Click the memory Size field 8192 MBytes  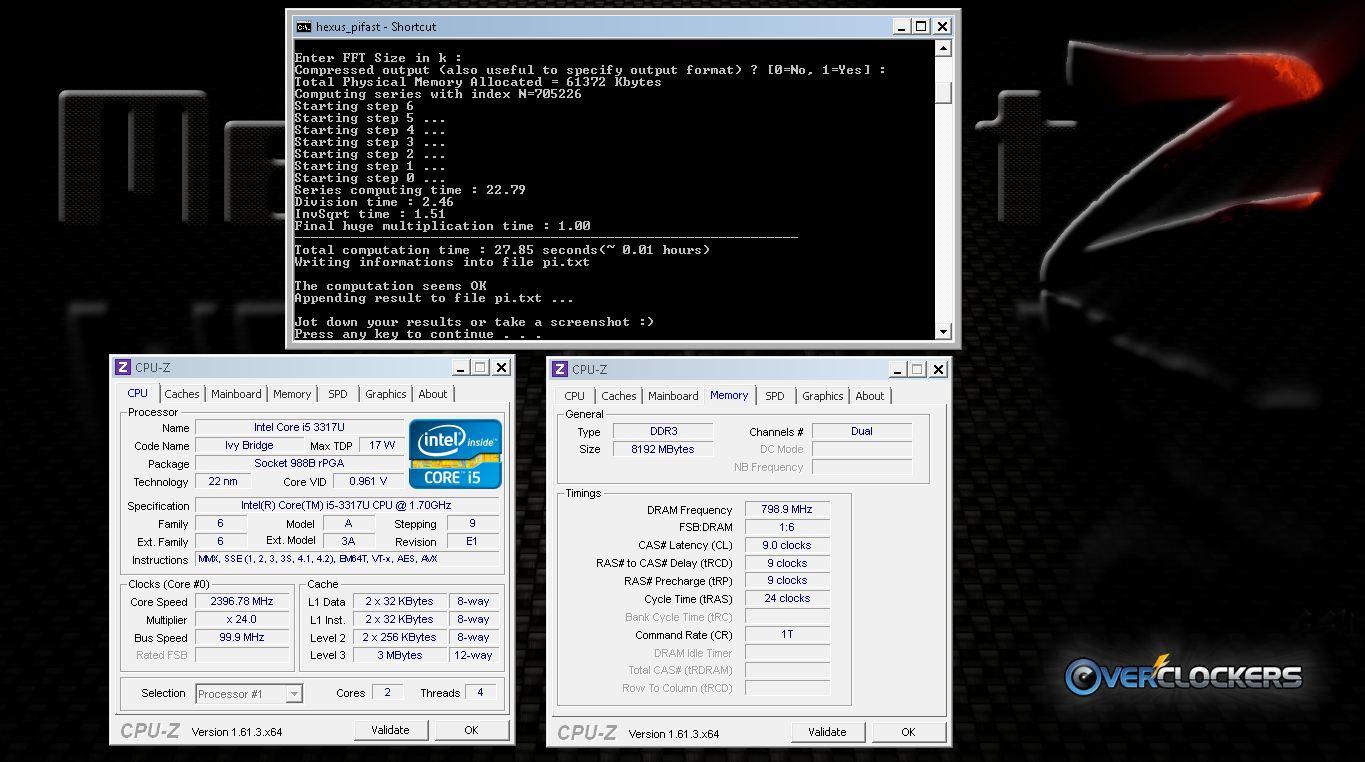(663, 449)
